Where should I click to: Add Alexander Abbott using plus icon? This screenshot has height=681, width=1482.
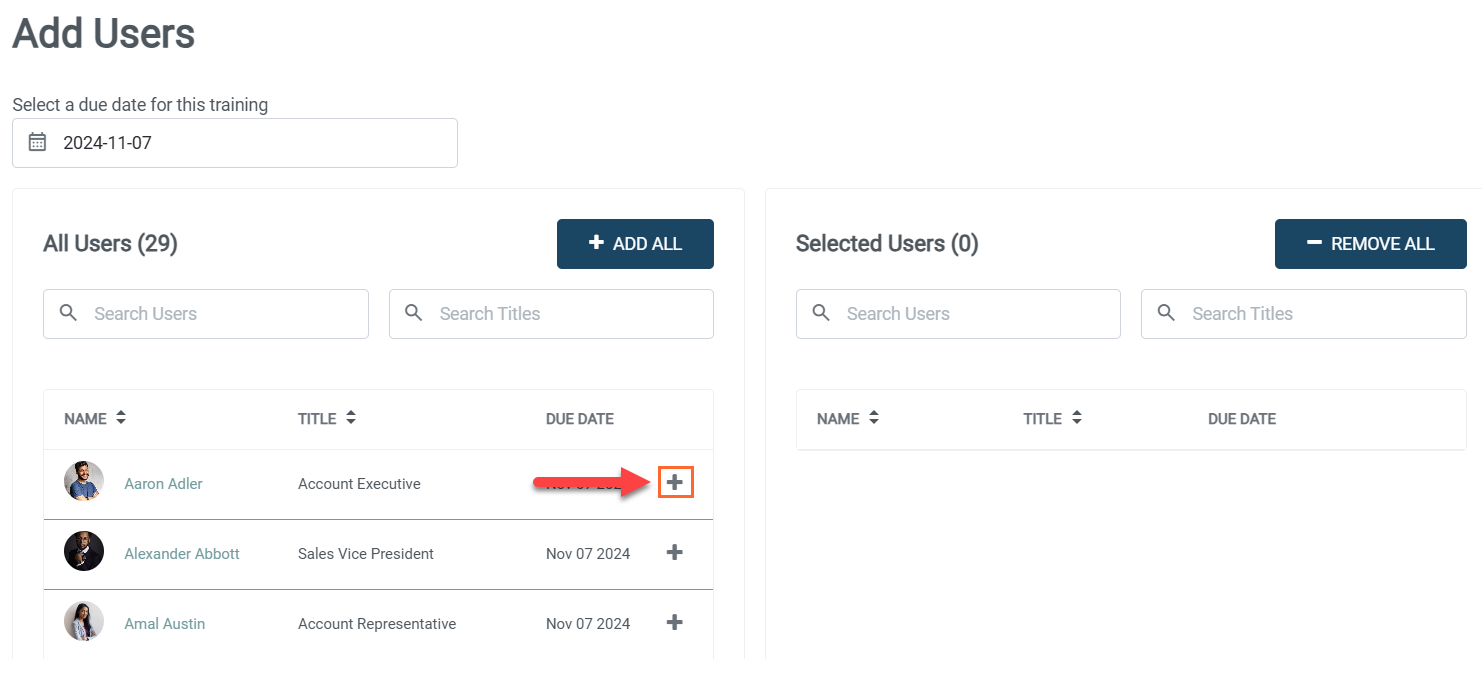[x=675, y=552]
